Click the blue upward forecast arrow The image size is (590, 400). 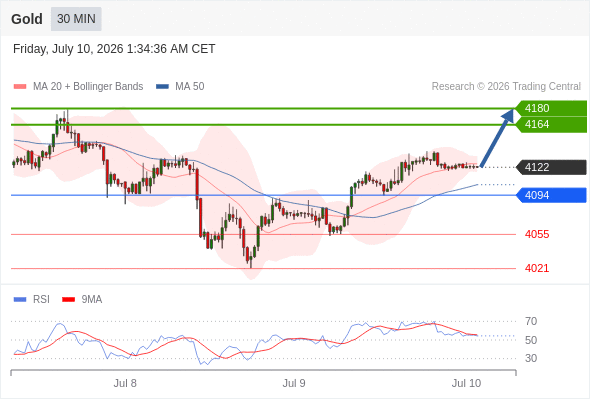497,138
